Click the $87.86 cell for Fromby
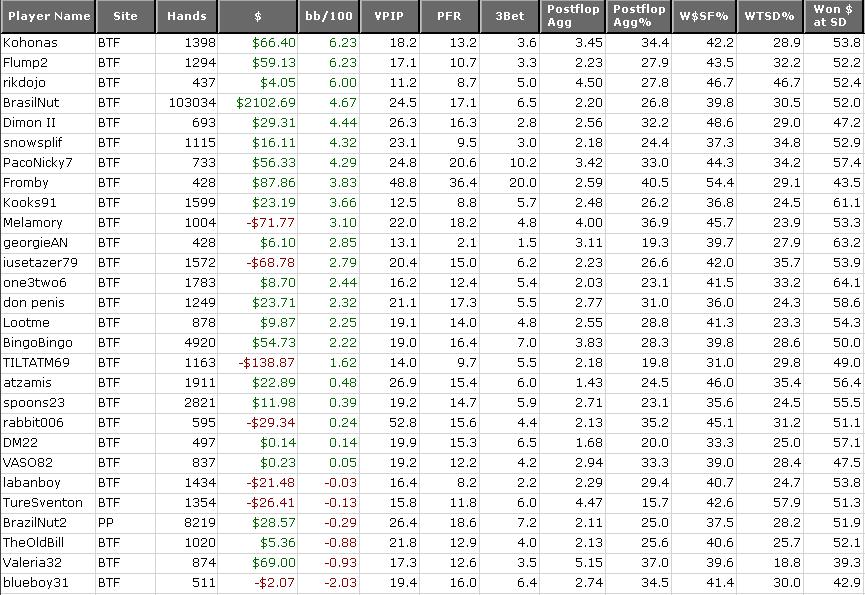The image size is (865, 595). [x=274, y=183]
